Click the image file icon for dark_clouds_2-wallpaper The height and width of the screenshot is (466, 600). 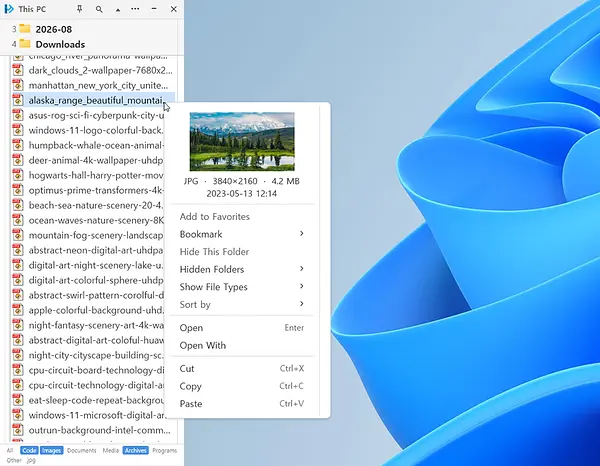click(x=18, y=70)
